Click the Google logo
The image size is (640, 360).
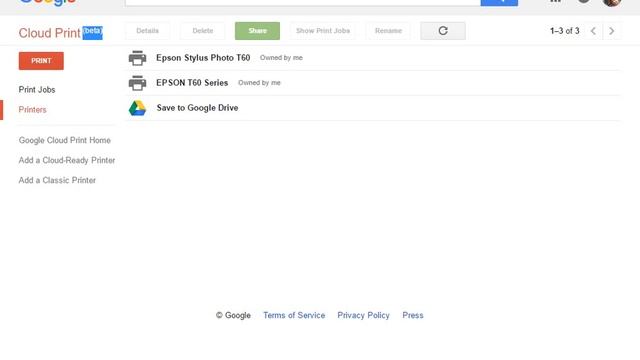coord(47,2)
